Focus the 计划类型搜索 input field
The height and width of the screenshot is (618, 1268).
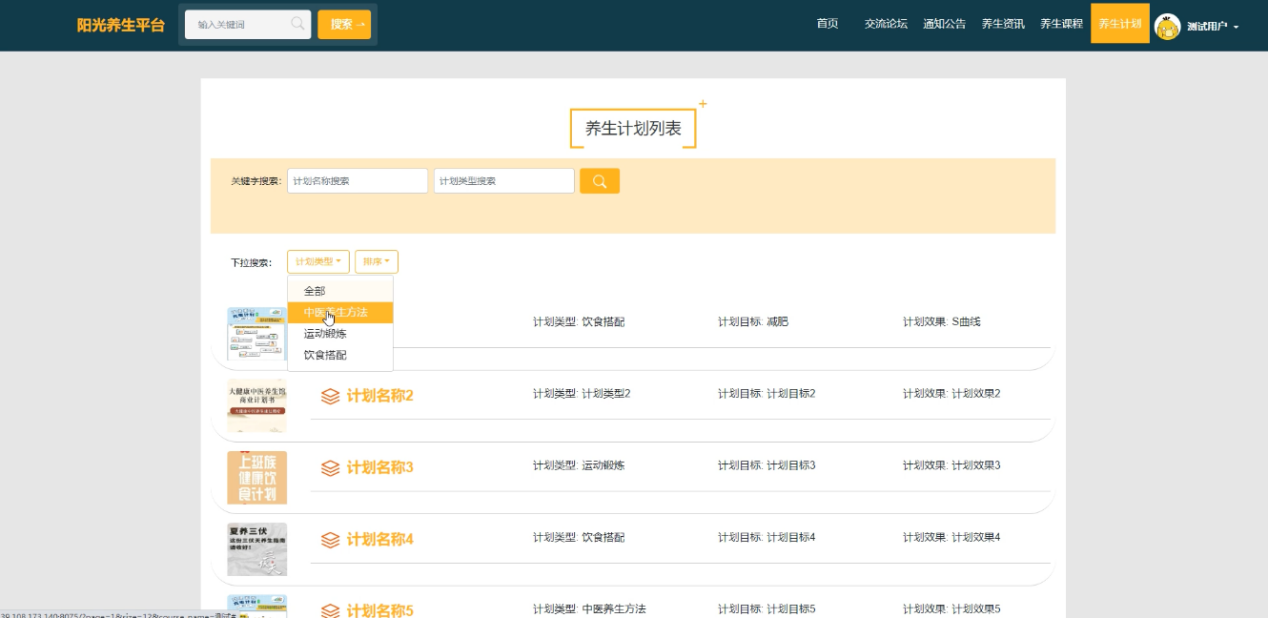pyautogui.click(x=504, y=181)
